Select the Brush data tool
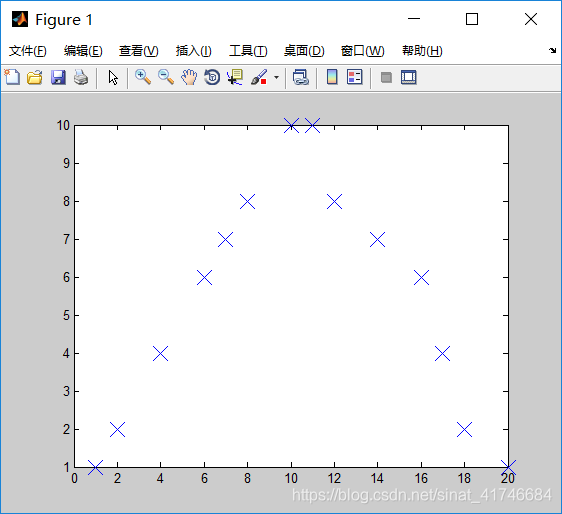This screenshot has height=514, width=562. tap(259, 77)
